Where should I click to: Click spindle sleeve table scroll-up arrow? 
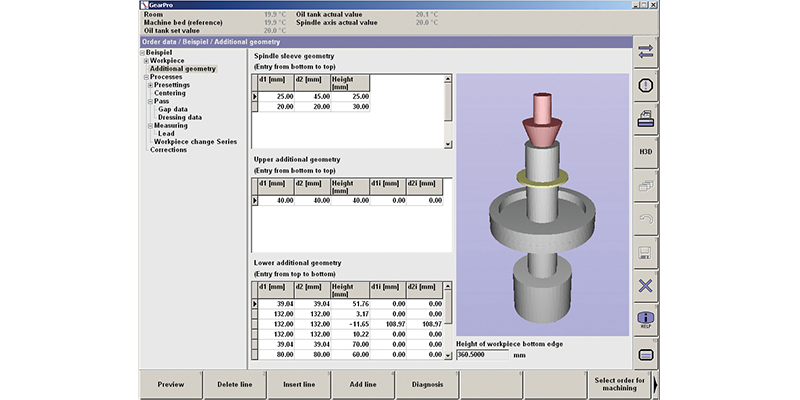448,79
